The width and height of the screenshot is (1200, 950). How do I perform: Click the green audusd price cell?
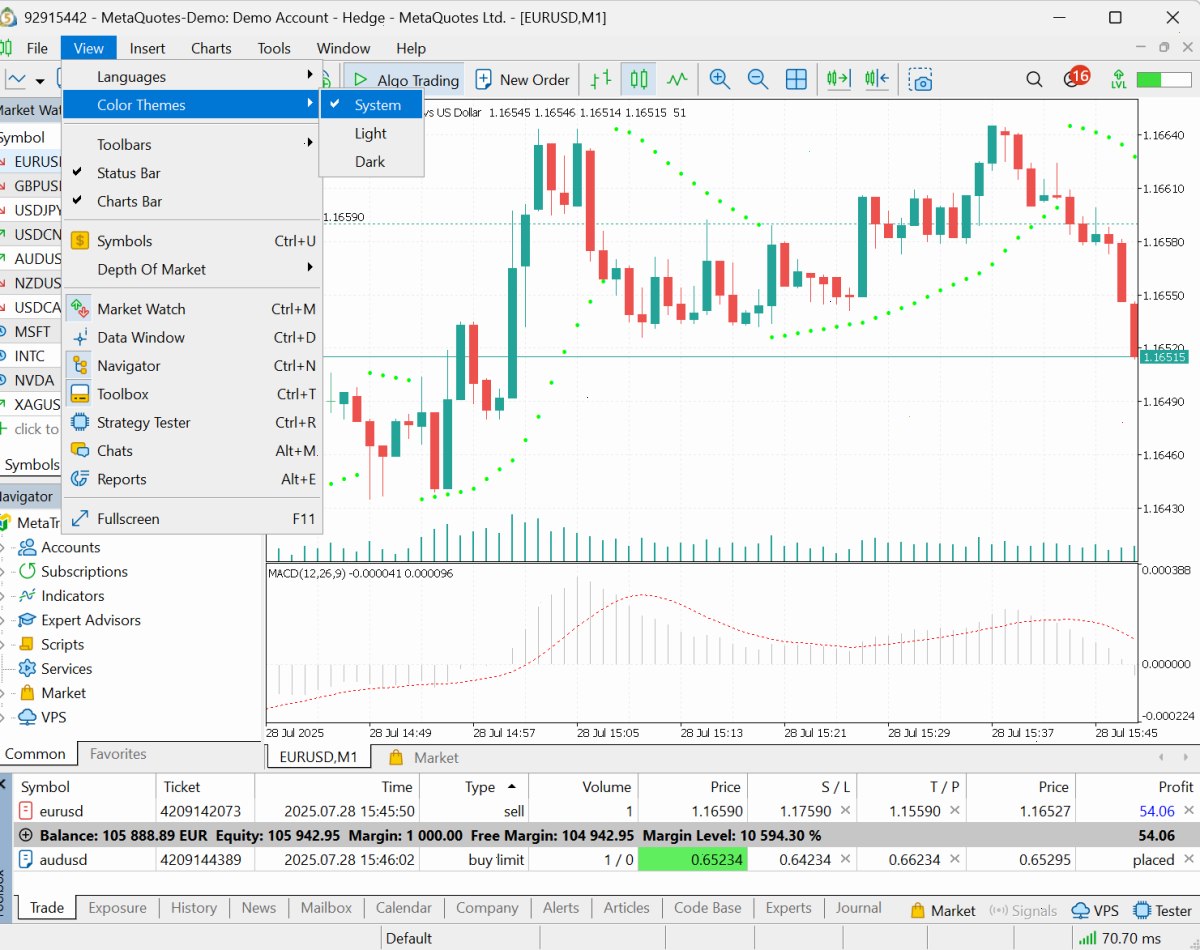[692, 859]
